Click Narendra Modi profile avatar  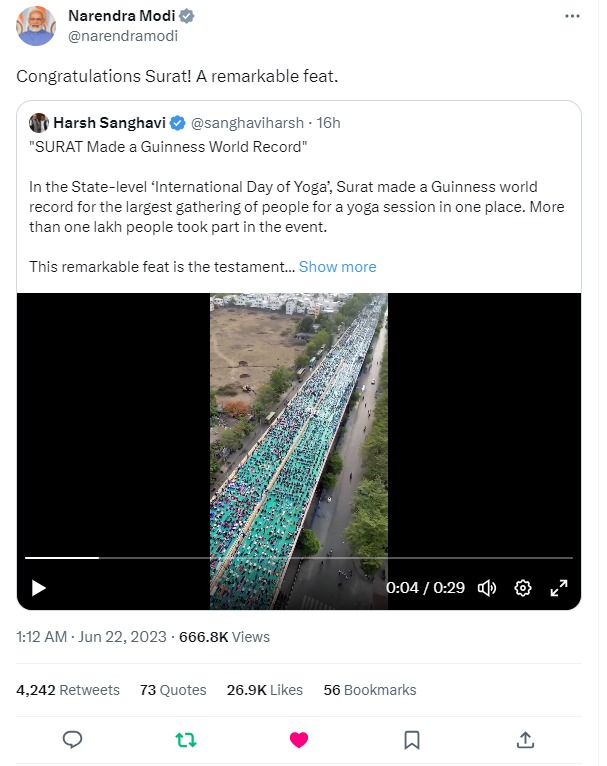tap(36, 26)
